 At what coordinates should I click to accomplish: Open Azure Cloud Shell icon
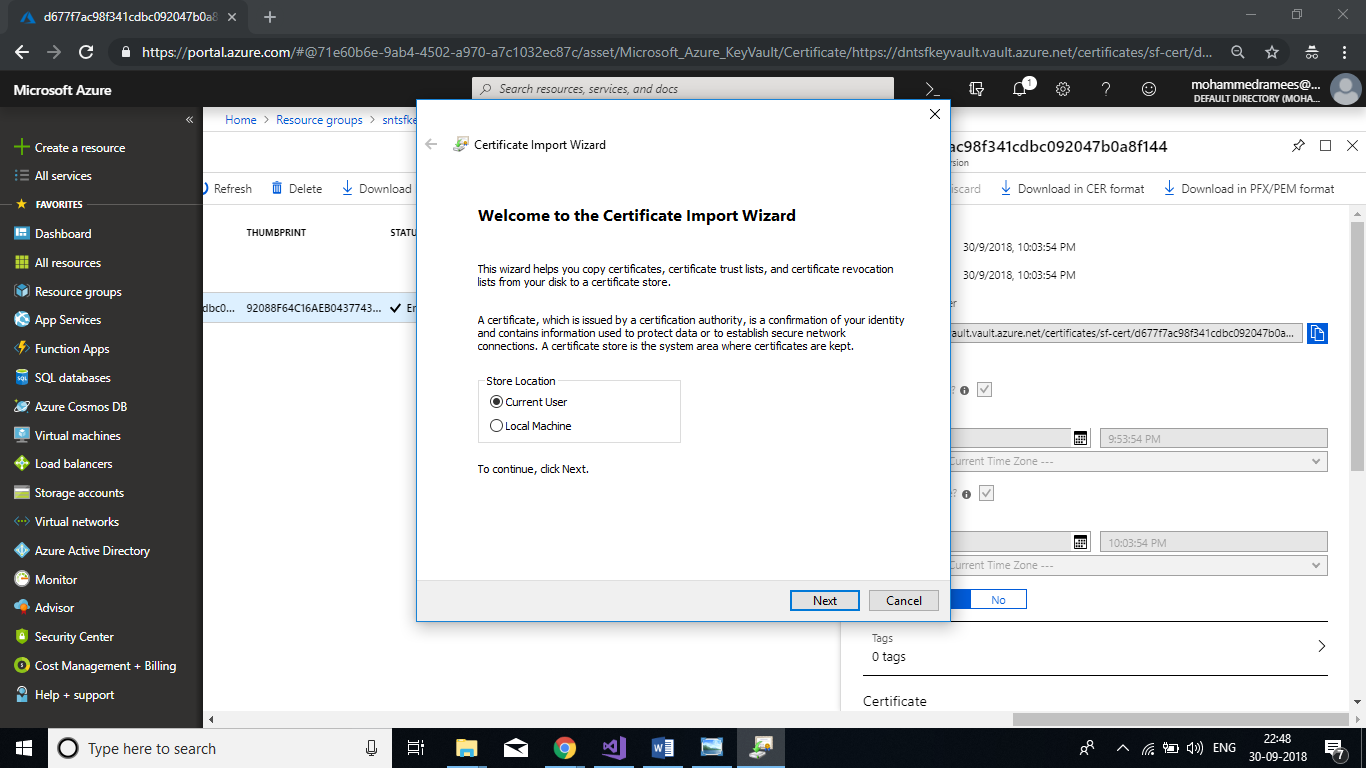(x=932, y=89)
